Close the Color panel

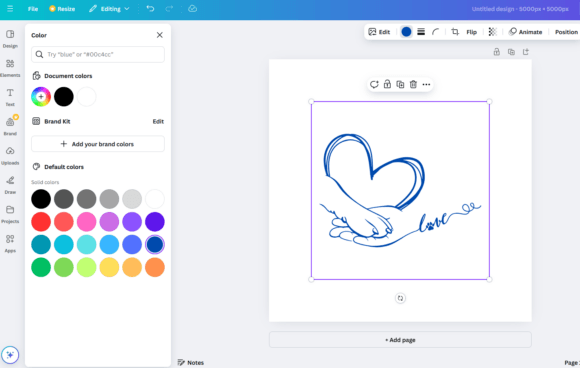click(x=159, y=35)
